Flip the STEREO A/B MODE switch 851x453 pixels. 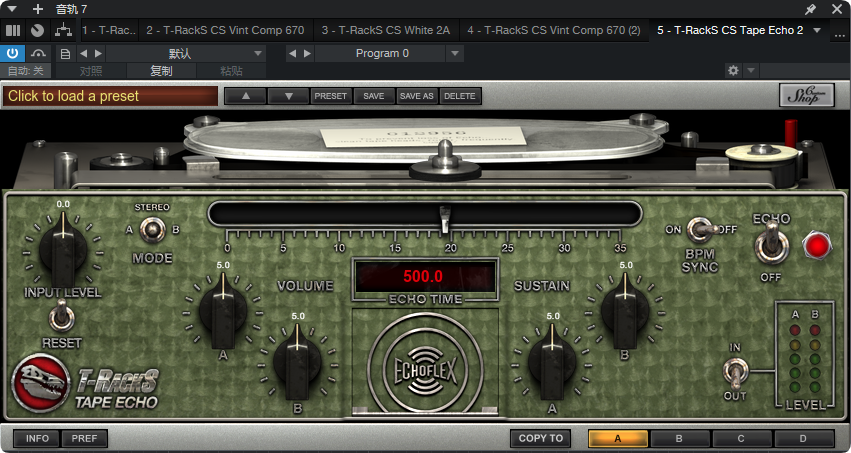[153, 229]
